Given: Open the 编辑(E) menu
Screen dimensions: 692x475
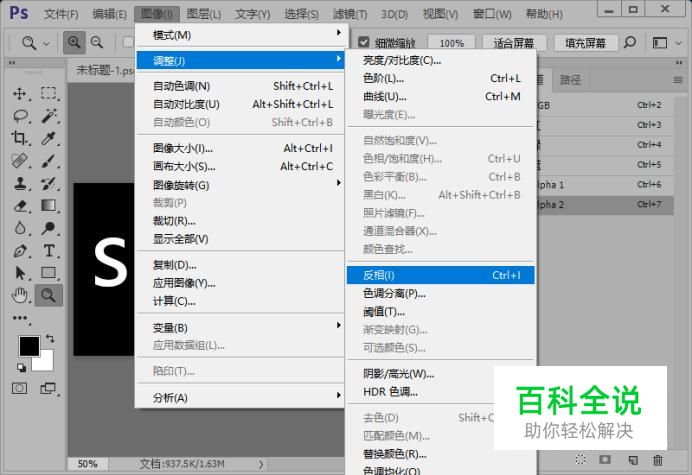Looking at the screenshot, I should (x=109, y=14).
